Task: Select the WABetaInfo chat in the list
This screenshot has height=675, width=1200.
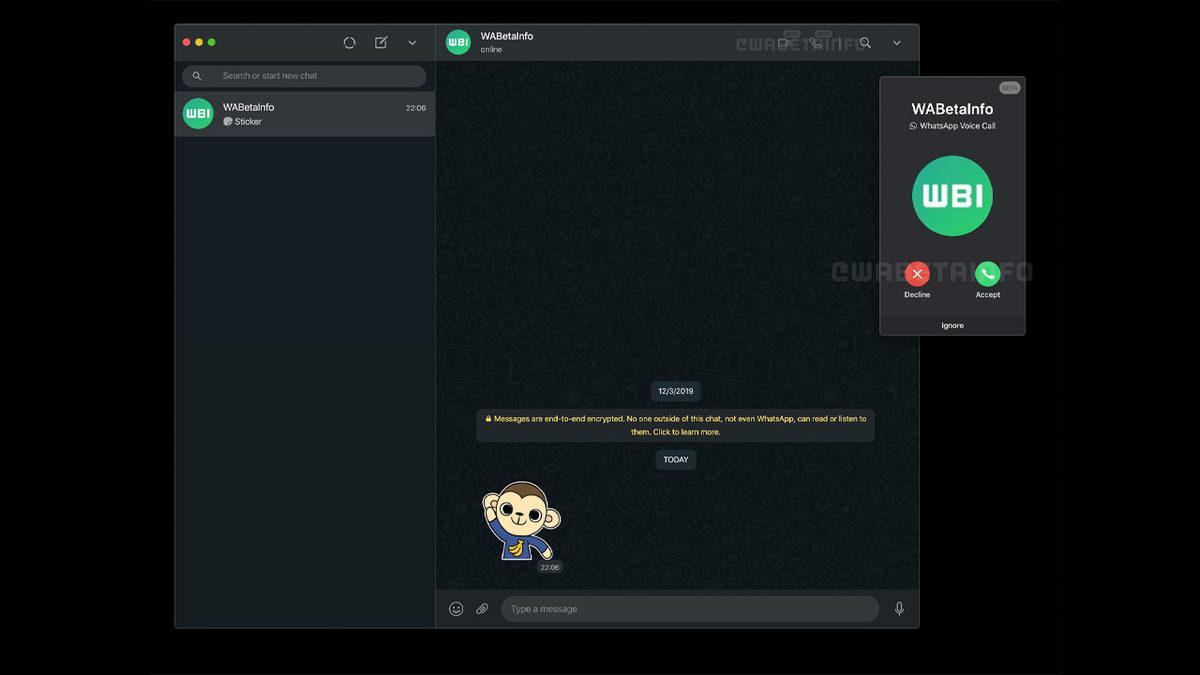Action: 304,113
